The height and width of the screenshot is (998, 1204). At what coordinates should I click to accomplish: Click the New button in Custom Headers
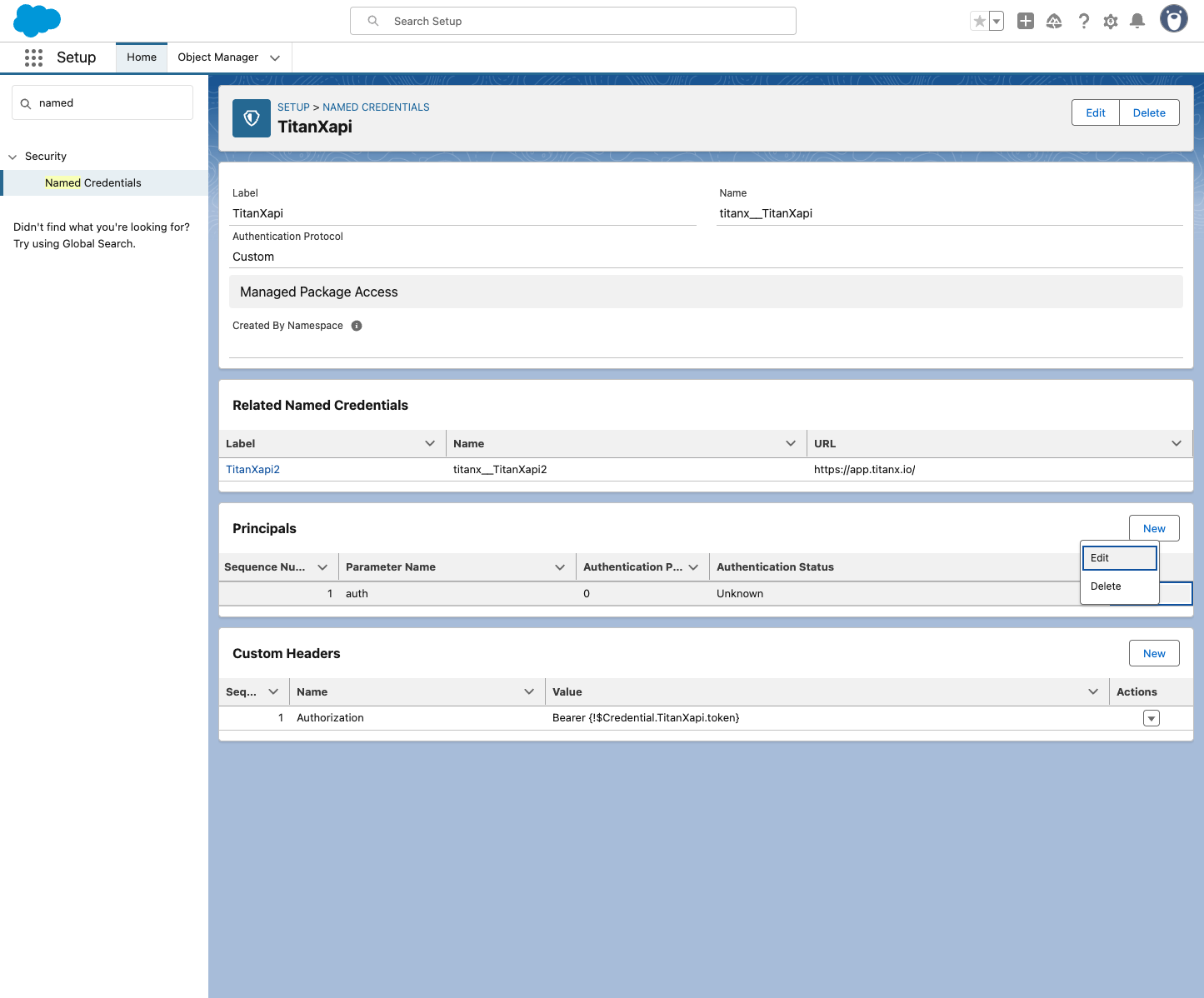(1154, 653)
